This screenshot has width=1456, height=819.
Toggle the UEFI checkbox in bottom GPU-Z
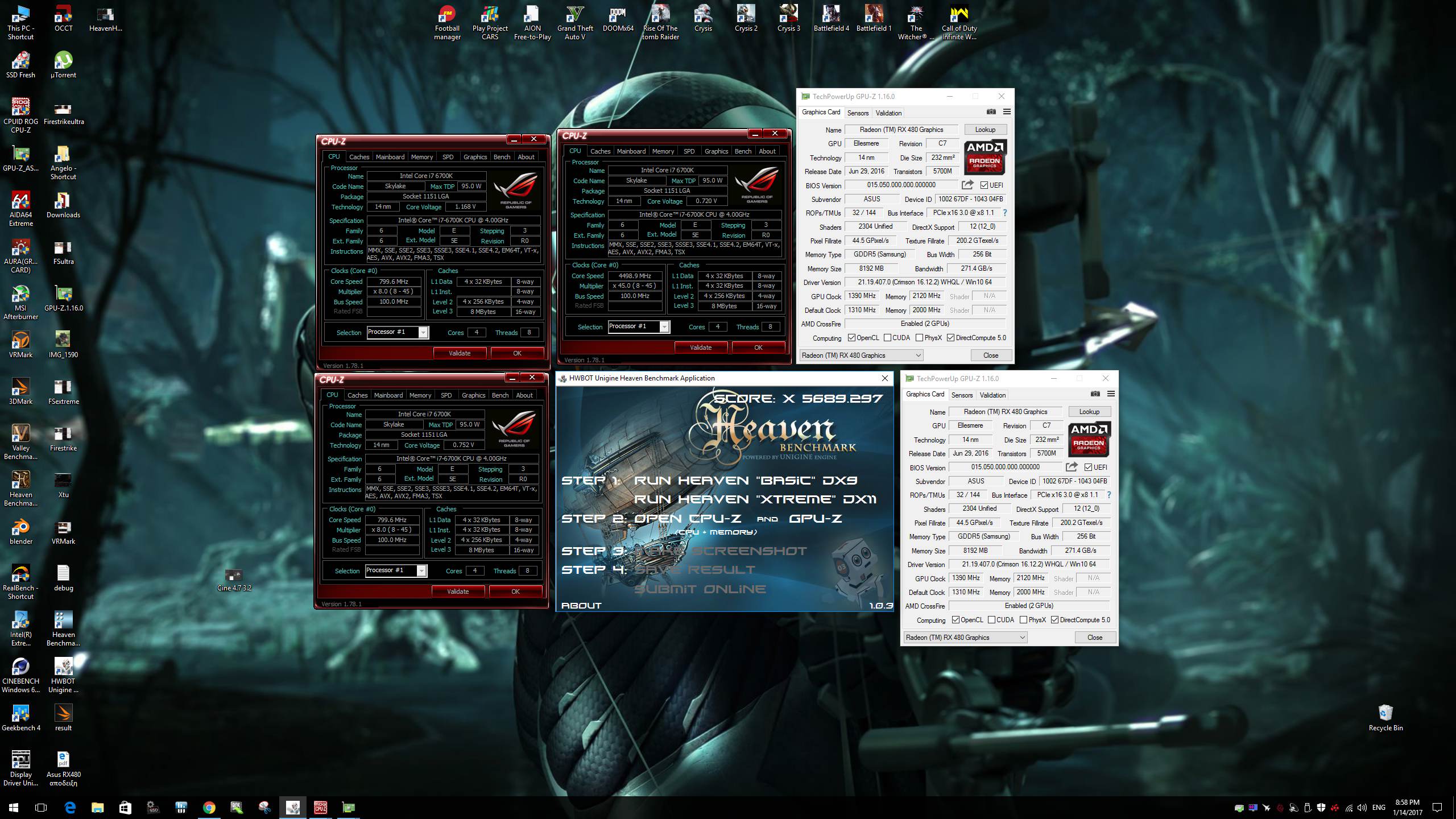[1088, 467]
